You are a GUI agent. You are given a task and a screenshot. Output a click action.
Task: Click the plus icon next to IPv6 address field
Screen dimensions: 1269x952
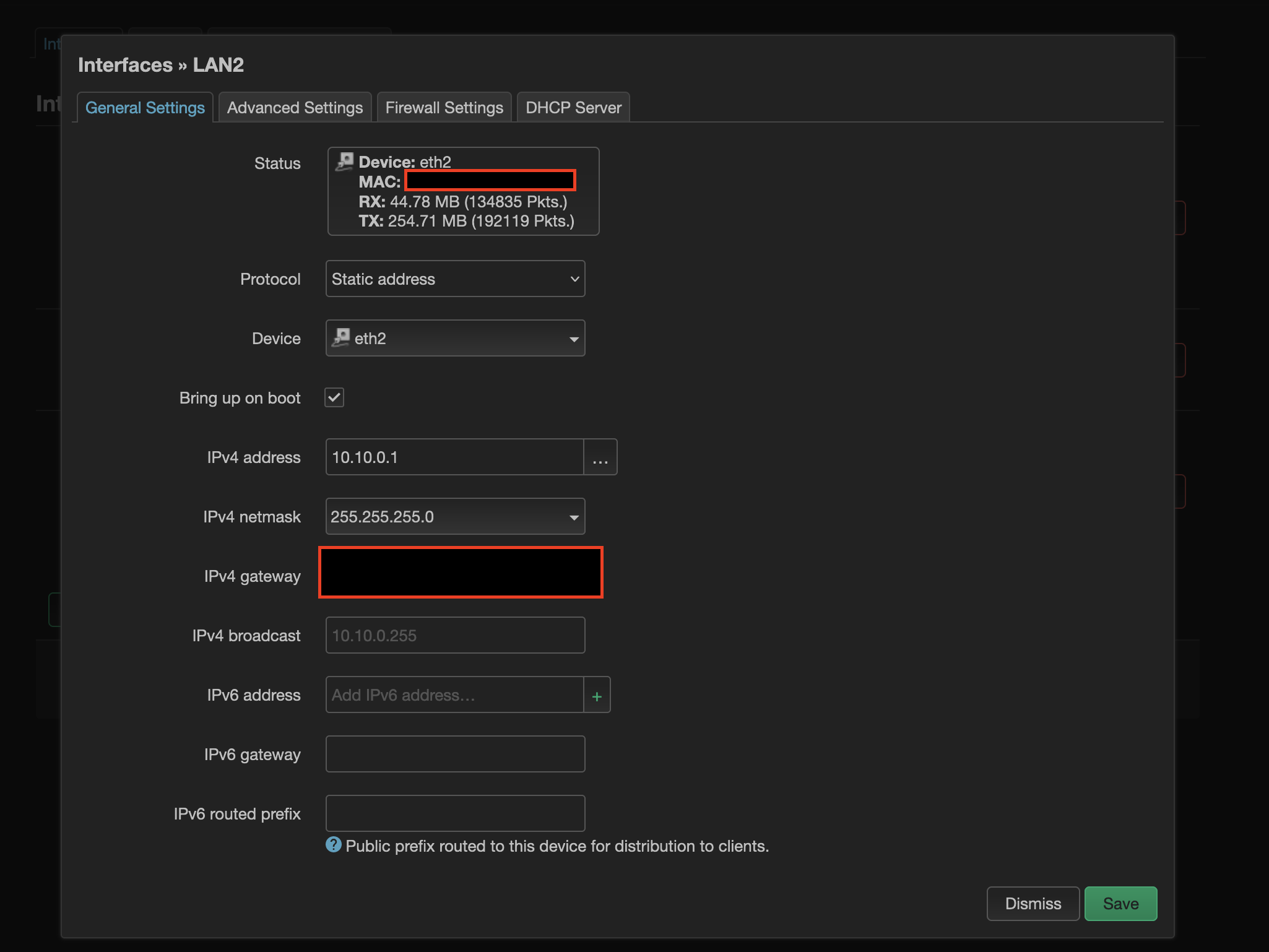coord(597,694)
